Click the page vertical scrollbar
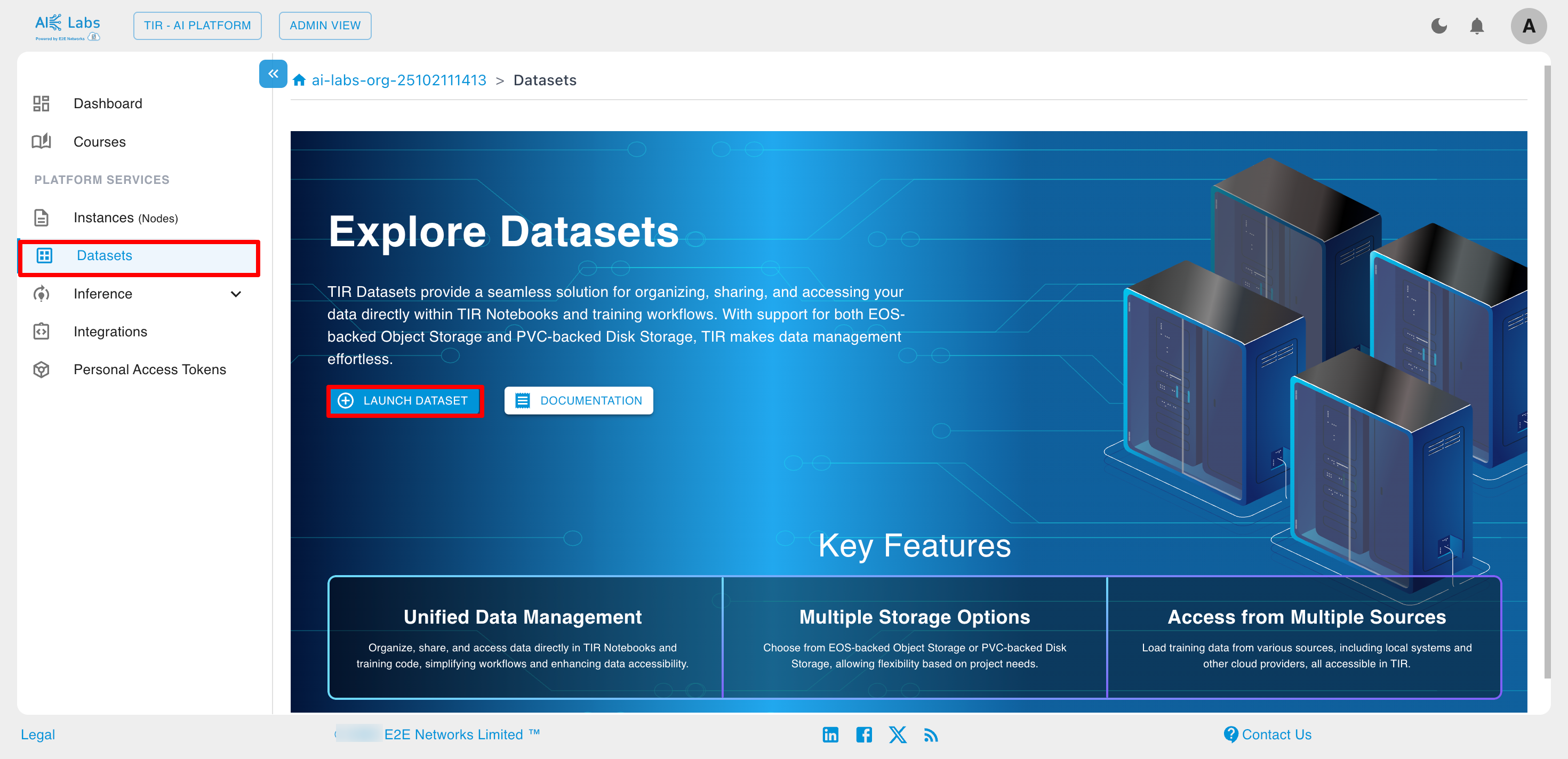 [x=1547, y=371]
